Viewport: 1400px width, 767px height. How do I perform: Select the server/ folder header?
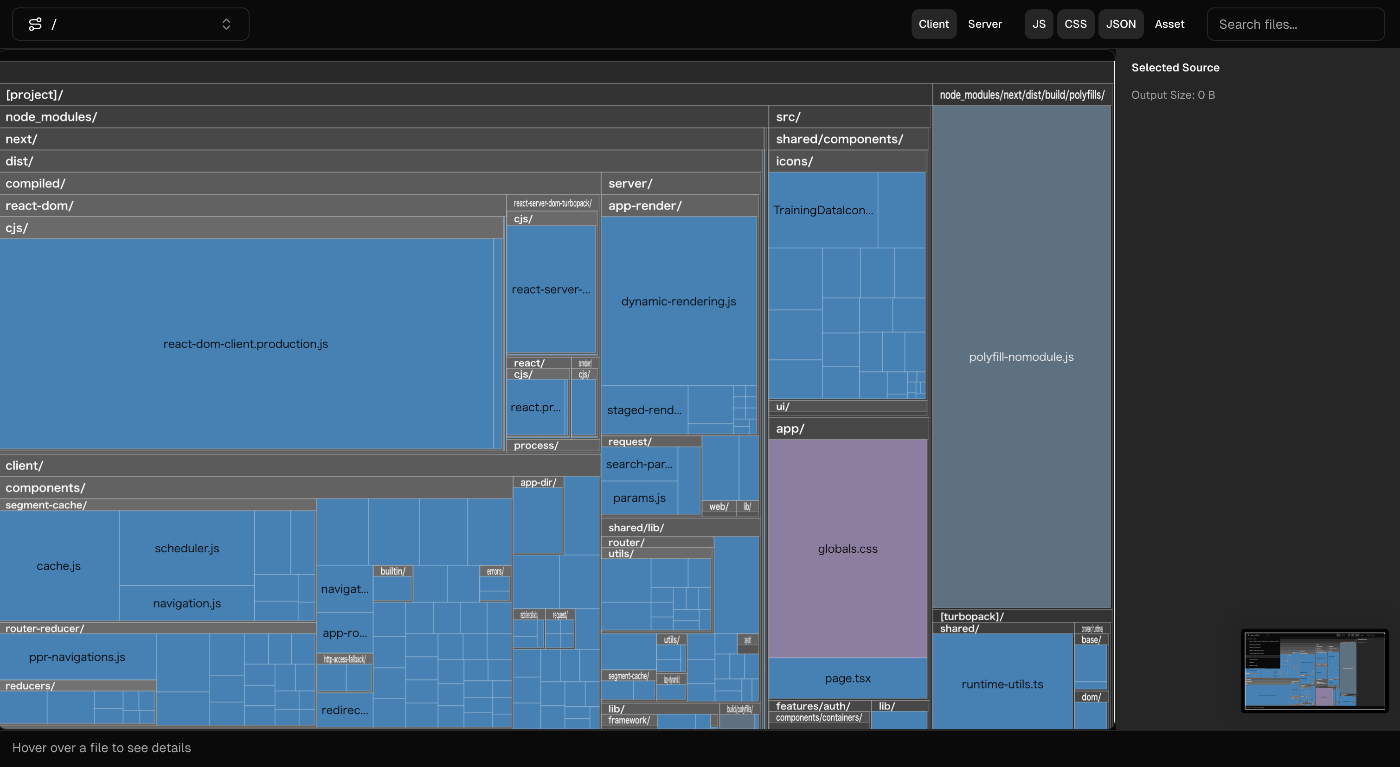coord(680,183)
